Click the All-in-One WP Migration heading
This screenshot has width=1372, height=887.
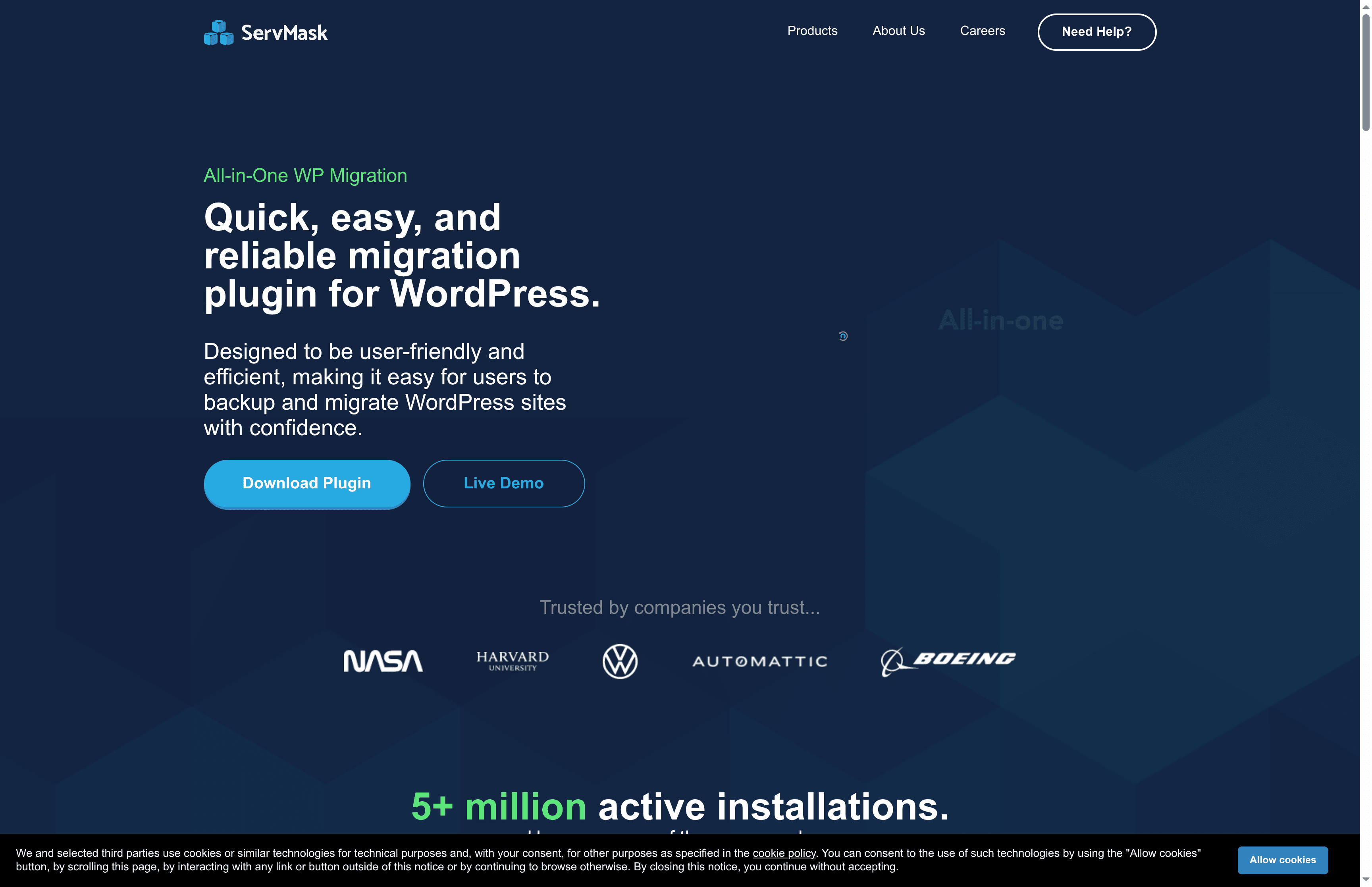click(305, 175)
